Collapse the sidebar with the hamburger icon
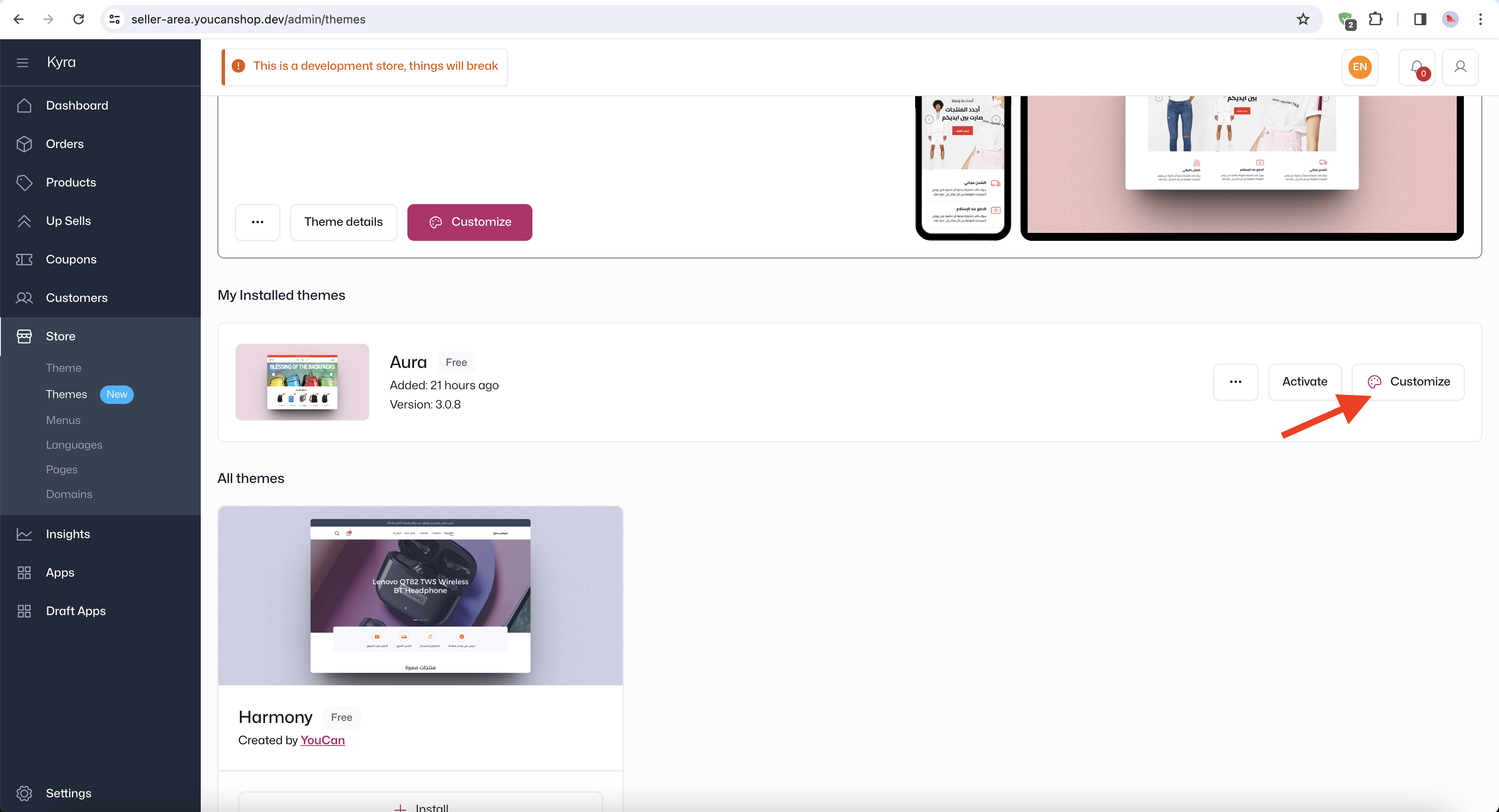 pos(23,62)
